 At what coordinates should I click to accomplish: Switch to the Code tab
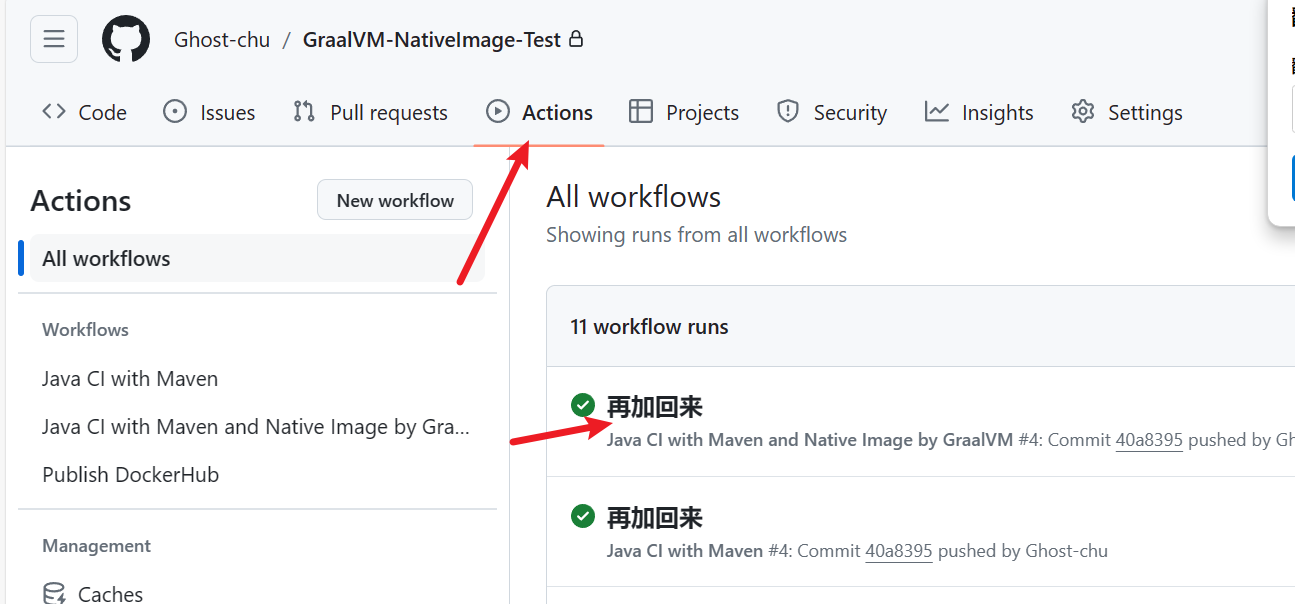click(84, 112)
